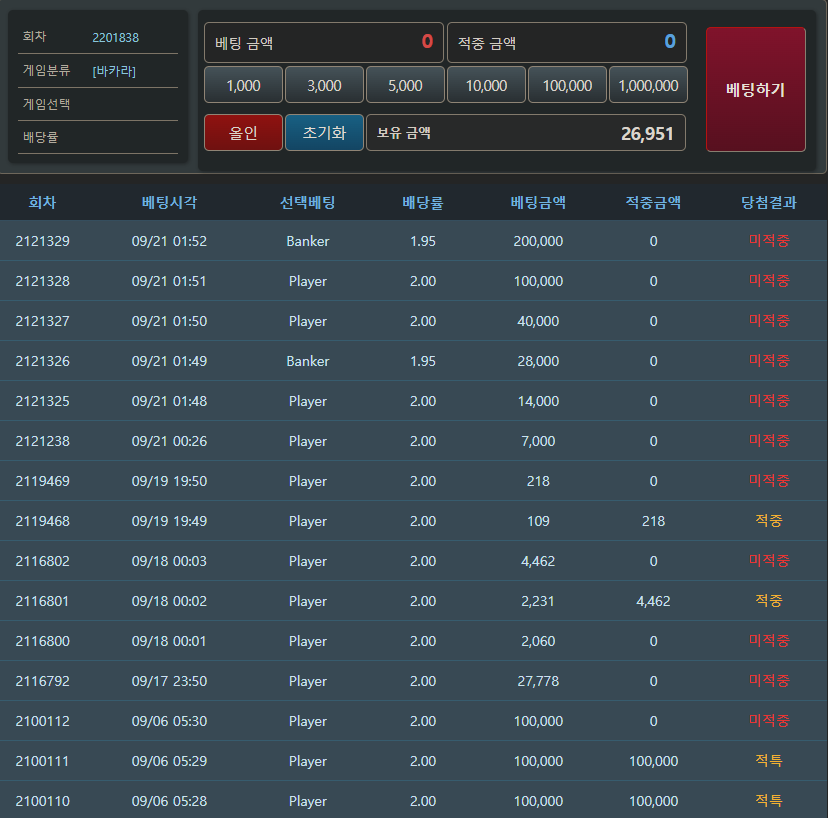Select the 보유 금액 balance field showing 26,951

pyautogui.click(x=526, y=133)
